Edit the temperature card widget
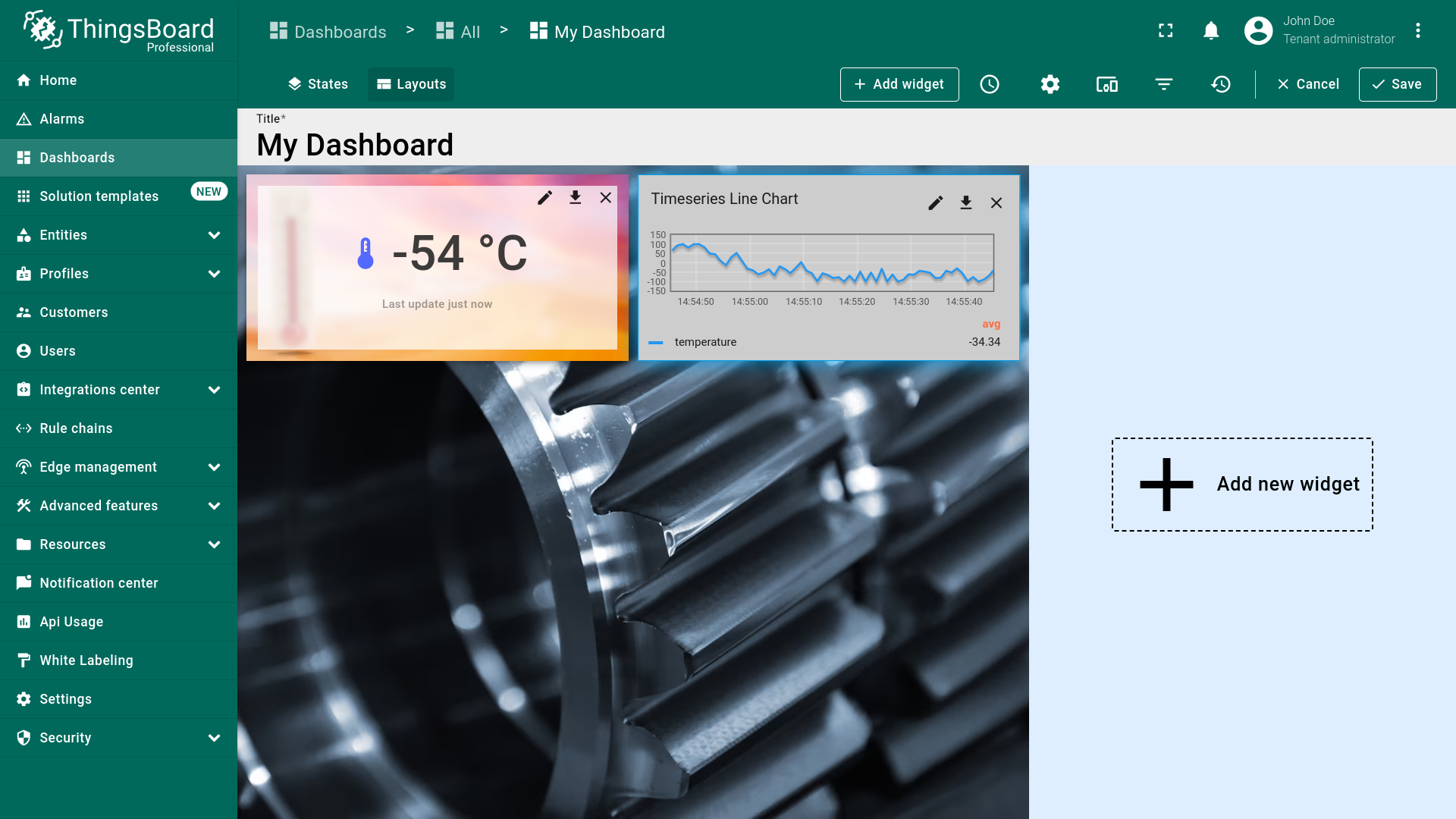1456x819 pixels. (x=545, y=198)
